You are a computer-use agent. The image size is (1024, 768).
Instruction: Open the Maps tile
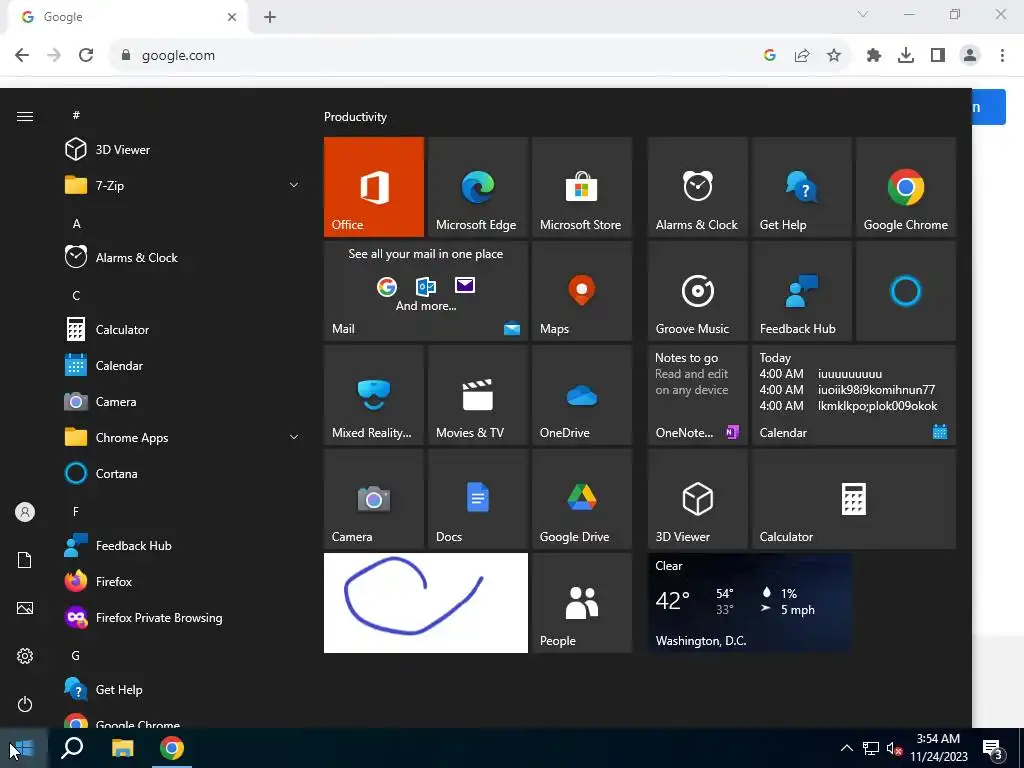click(x=582, y=291)
